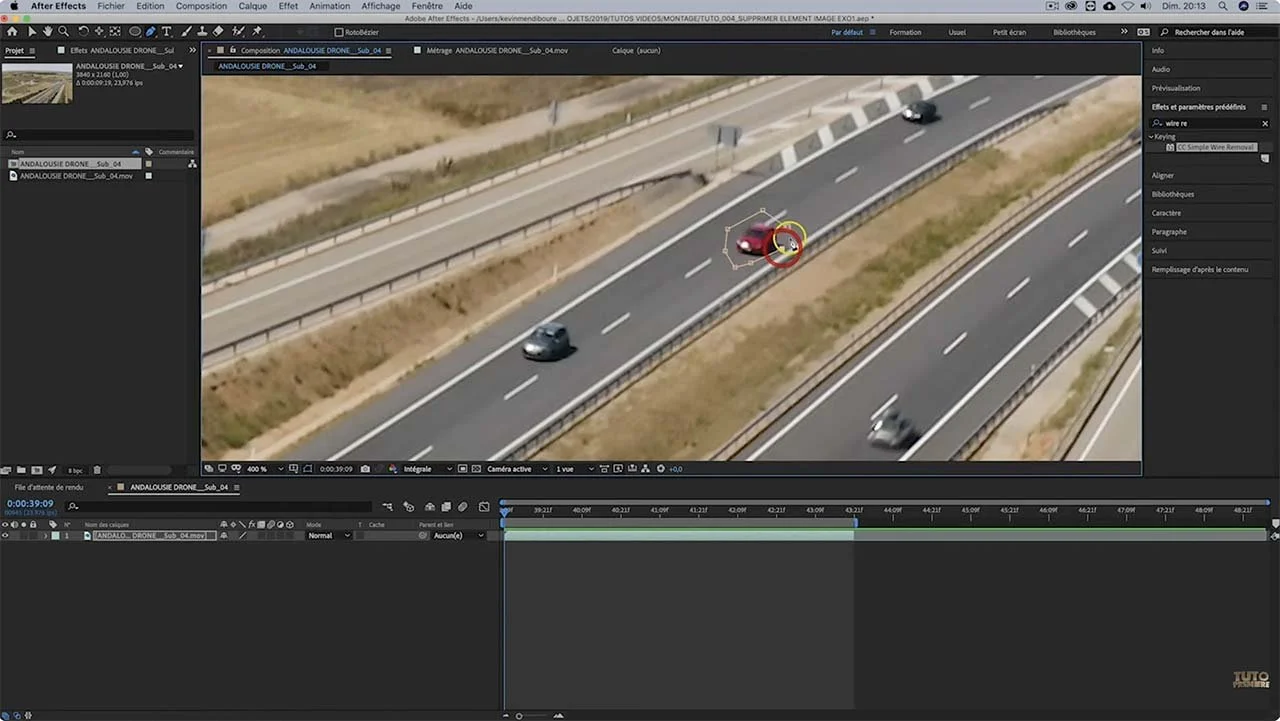Image resolution: width=1280 pixels, height=721 pixels.
Task: Select the Hand tool
Action: (47, 31)
